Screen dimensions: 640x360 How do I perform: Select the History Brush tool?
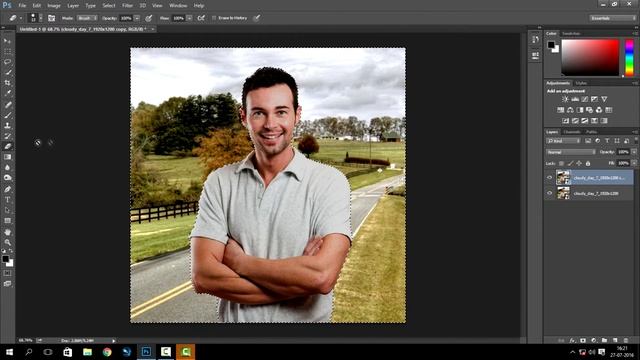tap(7, 136)
